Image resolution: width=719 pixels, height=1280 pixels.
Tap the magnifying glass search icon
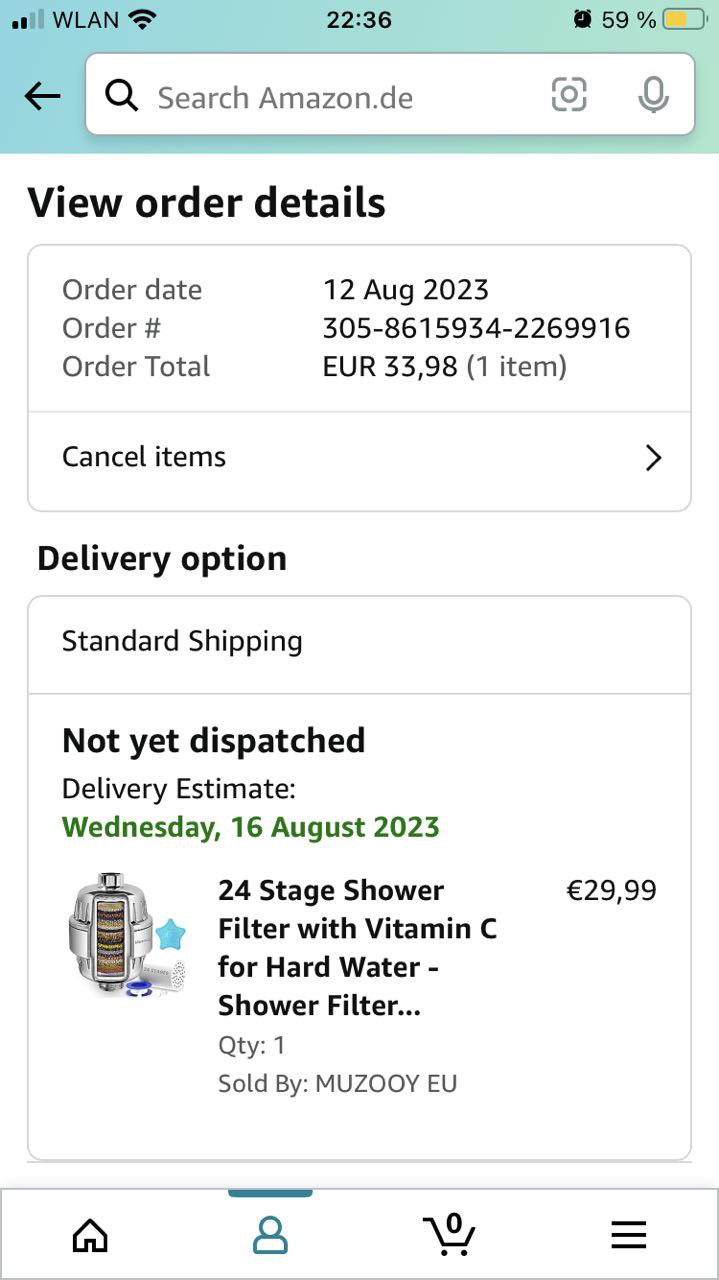pos(122,97)
